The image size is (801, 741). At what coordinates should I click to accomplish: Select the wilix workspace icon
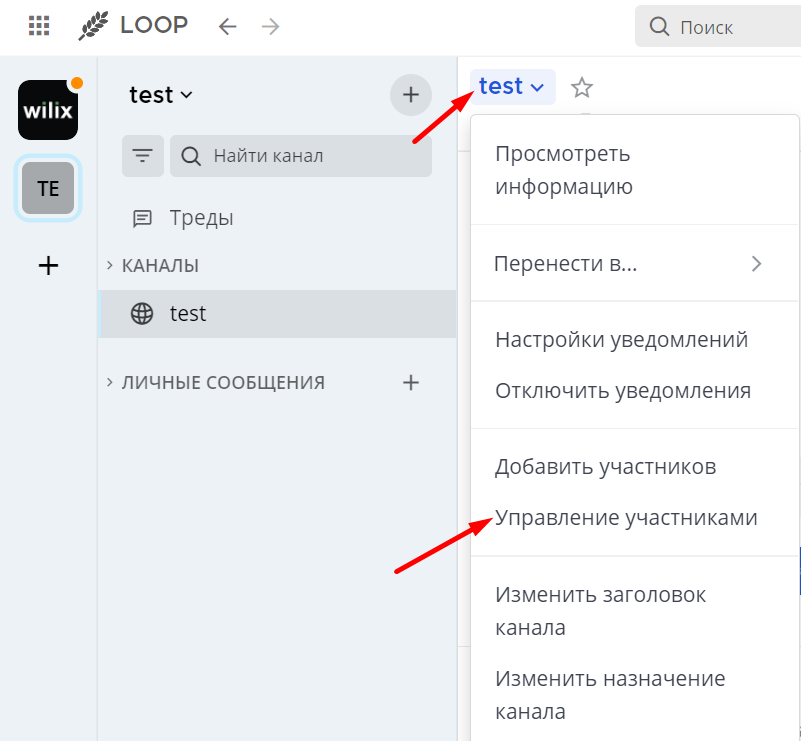[x=47, y=110]
